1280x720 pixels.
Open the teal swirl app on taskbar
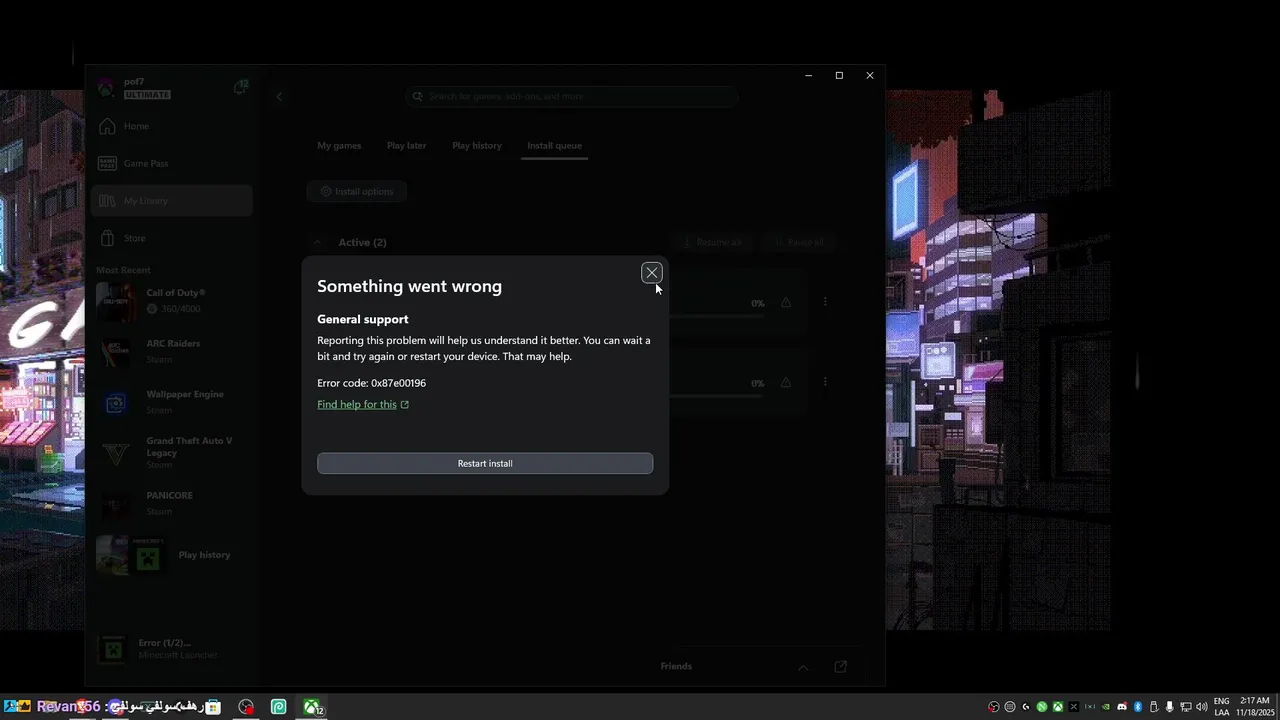[x=279, y=707]
